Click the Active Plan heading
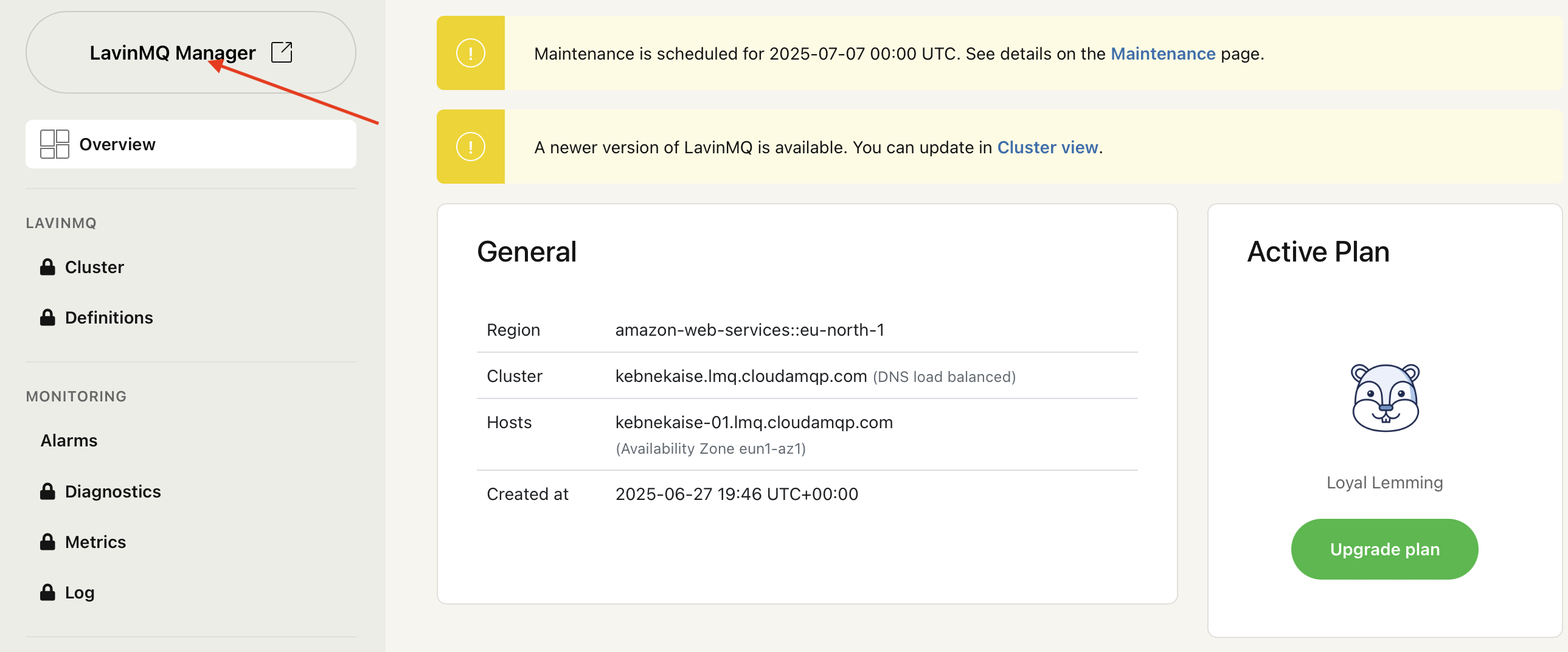Viewport: 1568px width, 652px height. click(x=1318, y=252)
